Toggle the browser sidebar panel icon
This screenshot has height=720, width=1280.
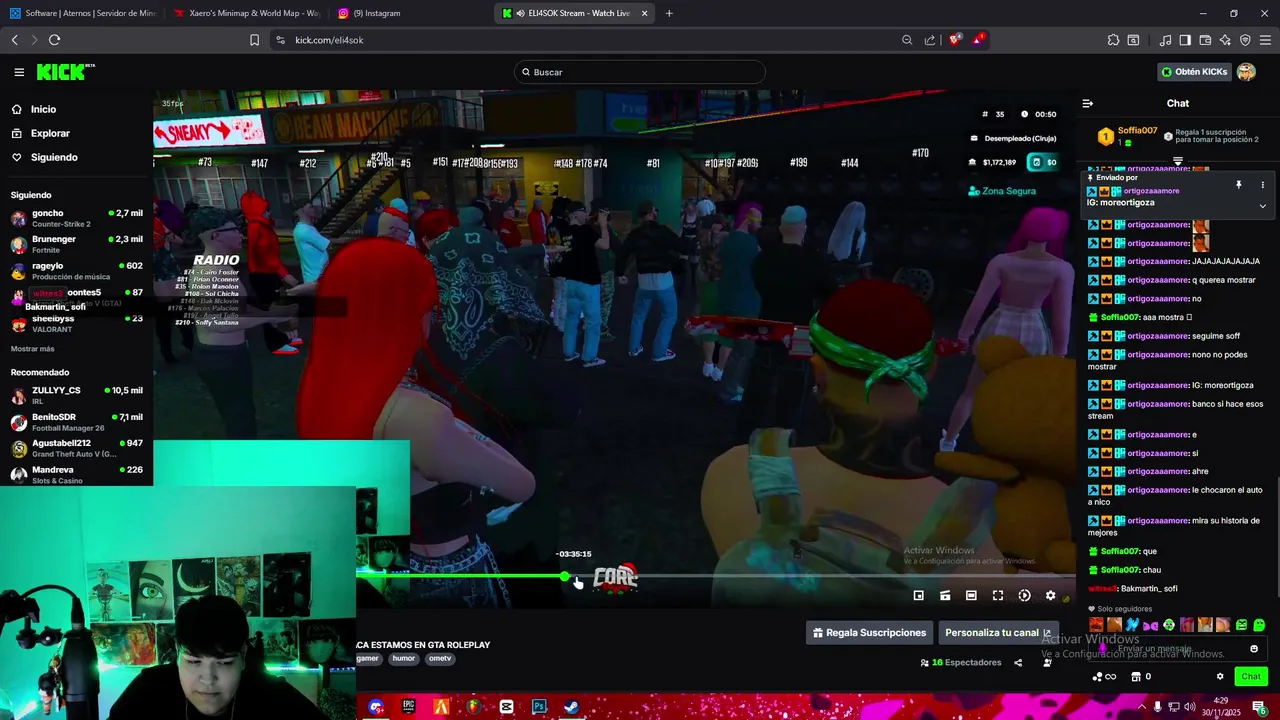[x=1185, y=40]
